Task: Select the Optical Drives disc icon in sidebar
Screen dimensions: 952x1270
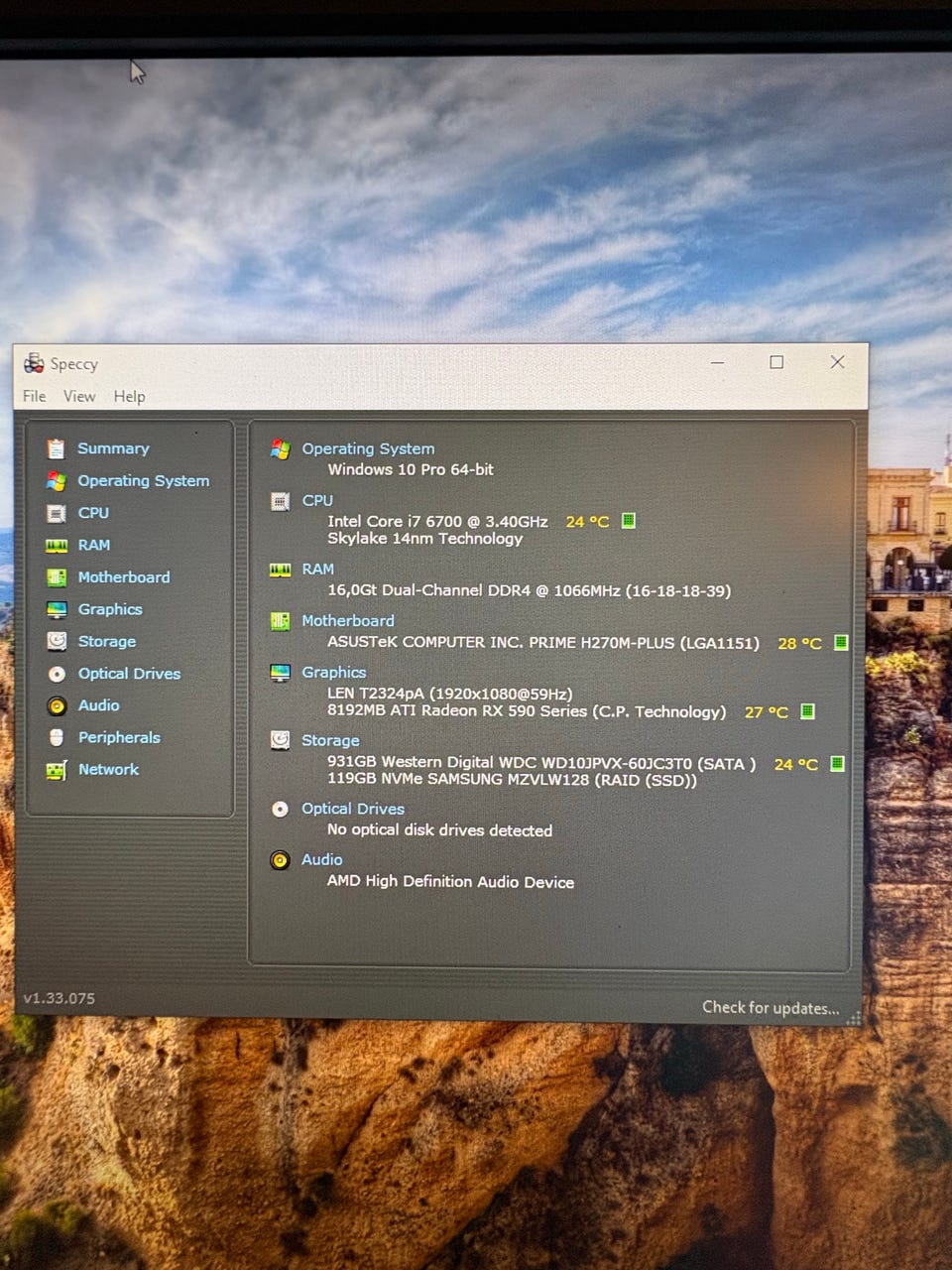Action: coord(57,674)
